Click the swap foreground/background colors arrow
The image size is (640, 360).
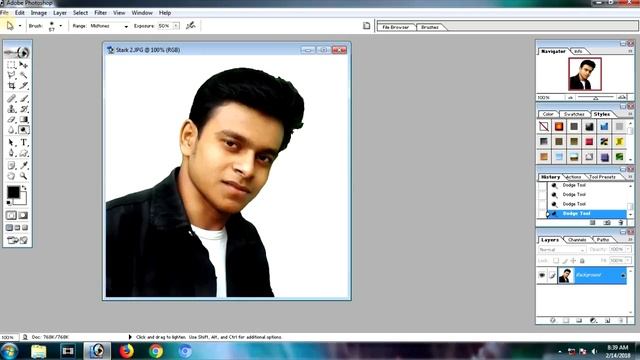[24, 187]
